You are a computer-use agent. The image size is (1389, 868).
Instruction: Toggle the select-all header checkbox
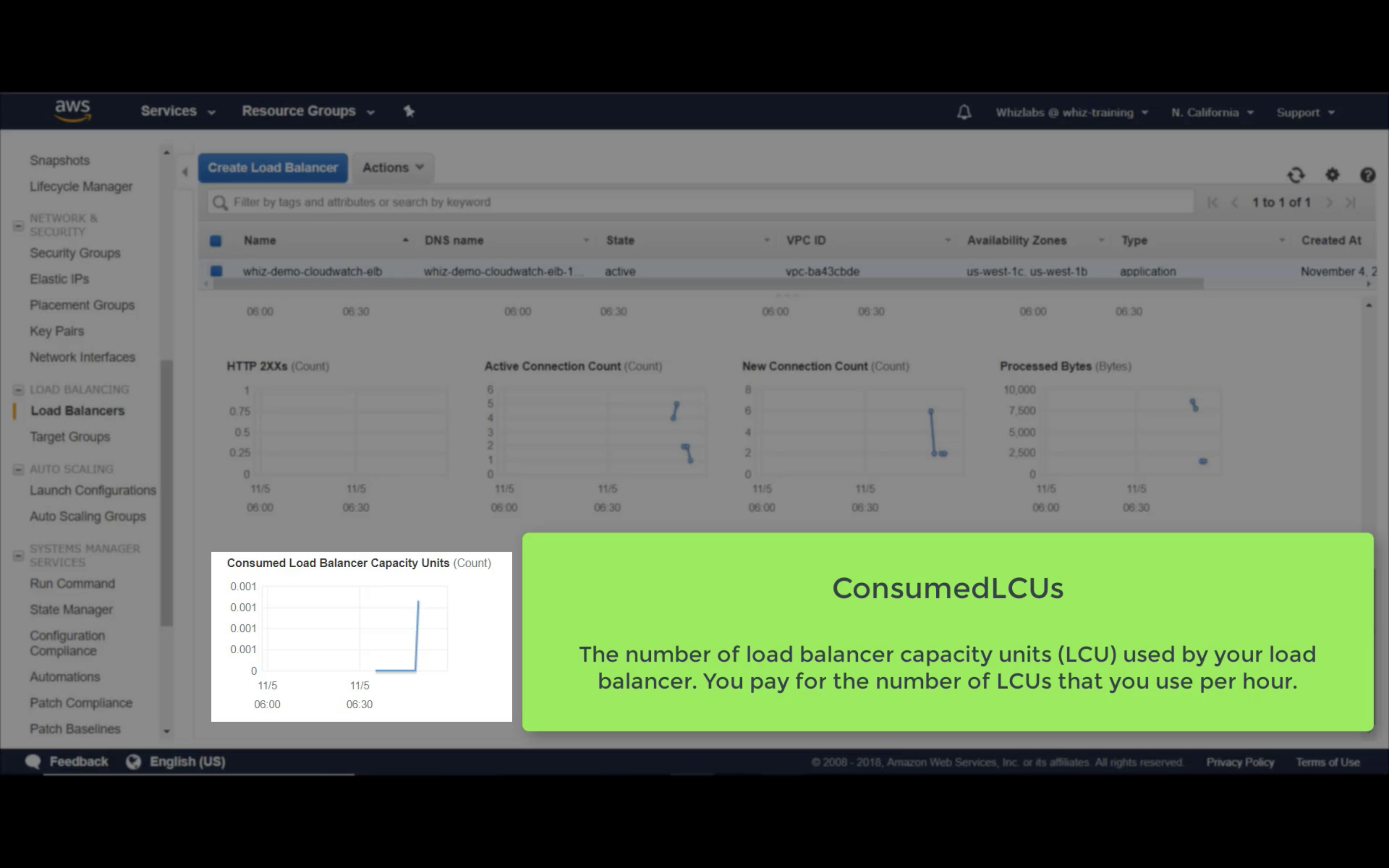click(x=216, y=241)
